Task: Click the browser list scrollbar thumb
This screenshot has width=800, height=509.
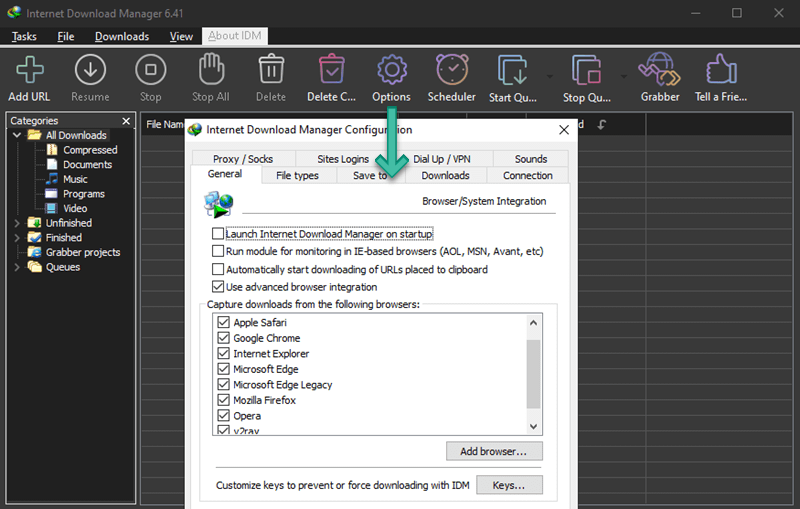Action: 533,374
